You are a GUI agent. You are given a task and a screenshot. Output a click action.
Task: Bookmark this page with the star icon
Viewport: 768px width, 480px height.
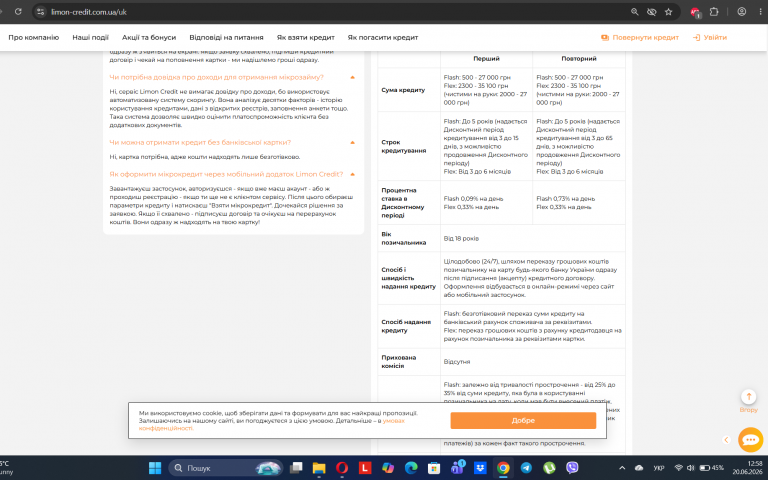pyautogui.click(x=669, y=12)
